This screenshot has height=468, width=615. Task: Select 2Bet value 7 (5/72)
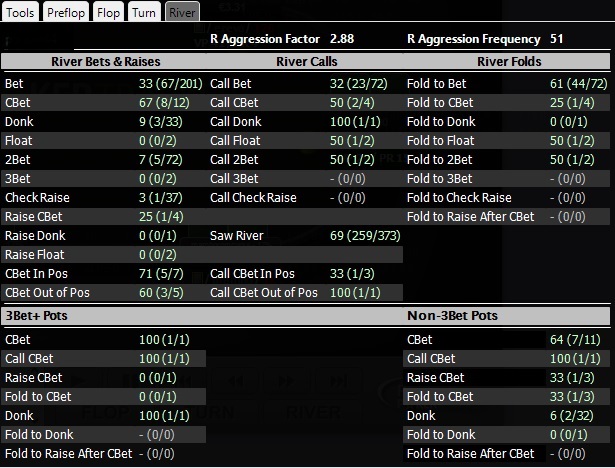(161, 160)
